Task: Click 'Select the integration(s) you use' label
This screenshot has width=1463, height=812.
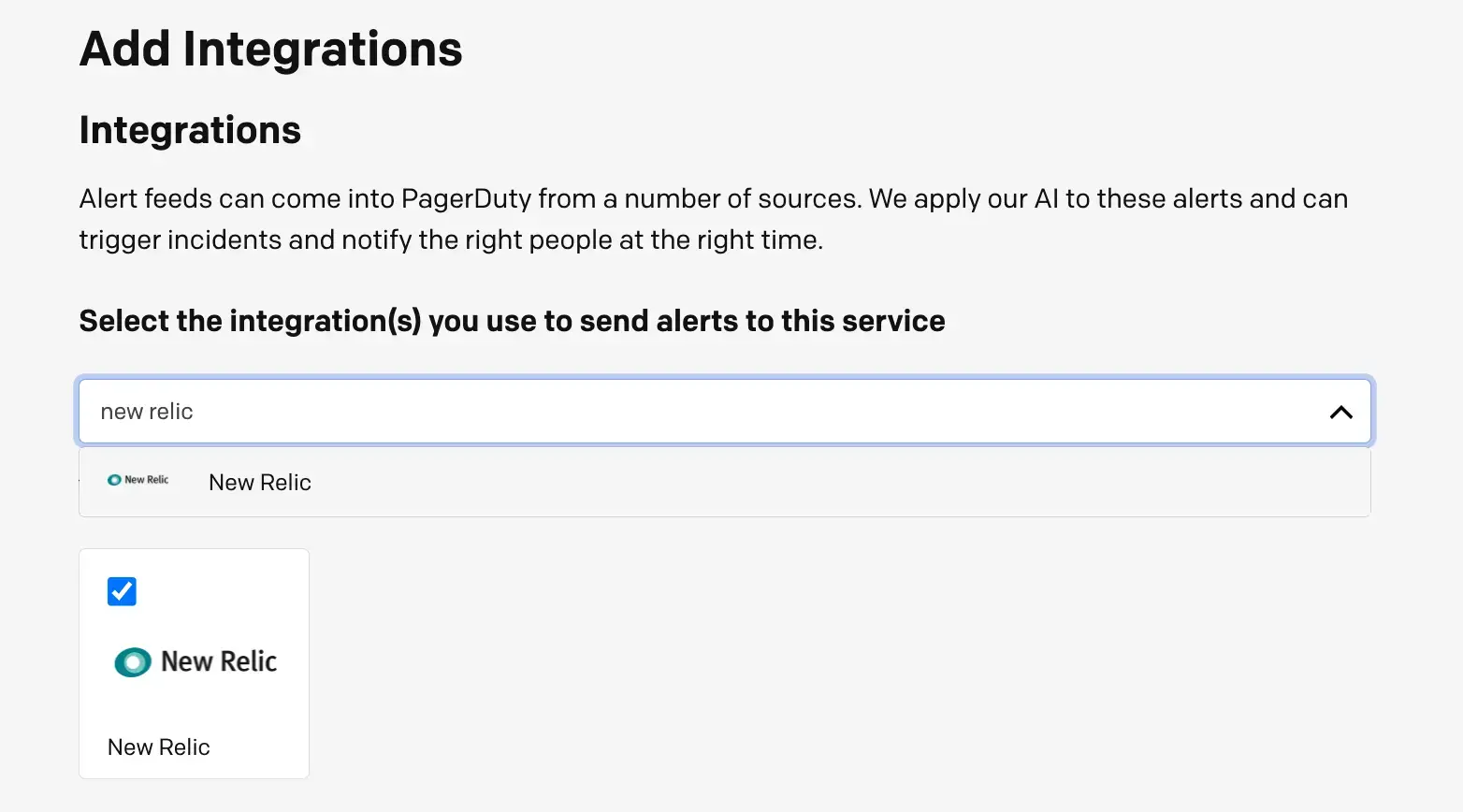Action: click(x=512, y=321)
